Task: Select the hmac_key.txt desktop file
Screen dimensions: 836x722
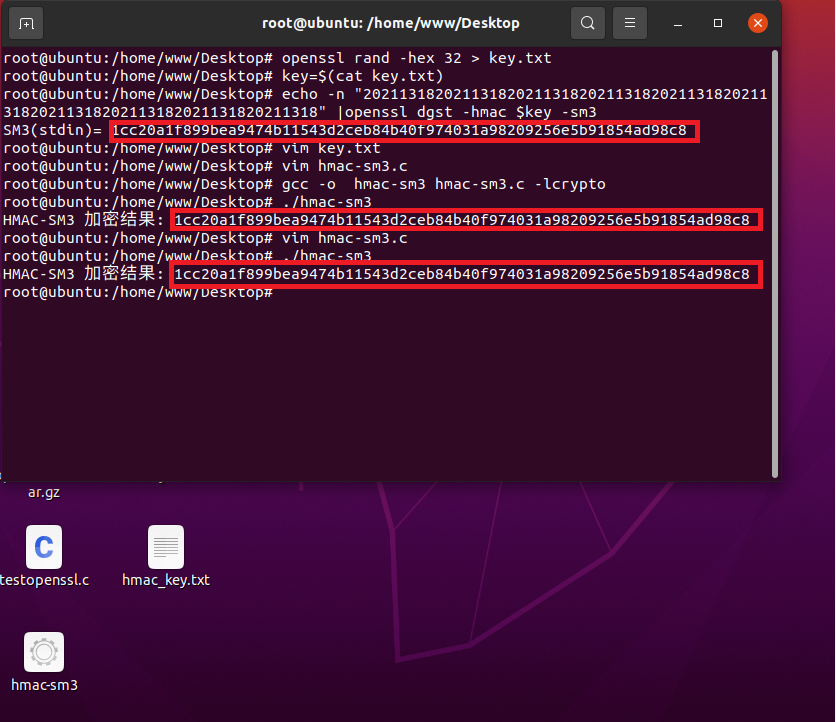Action: point(166,556)
